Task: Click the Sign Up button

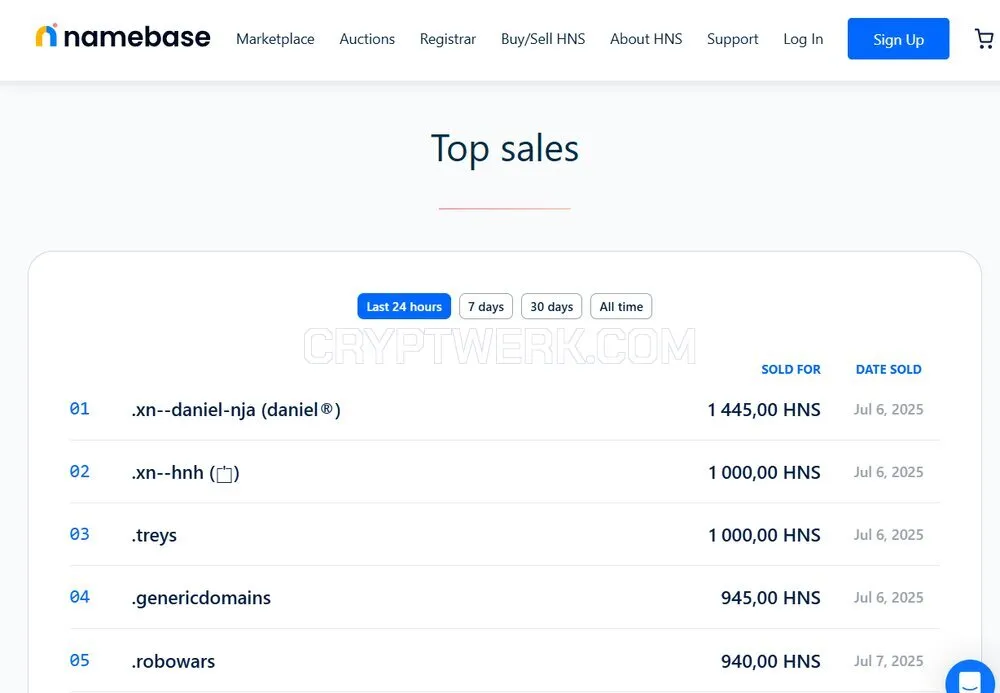Action: [898, 39]
